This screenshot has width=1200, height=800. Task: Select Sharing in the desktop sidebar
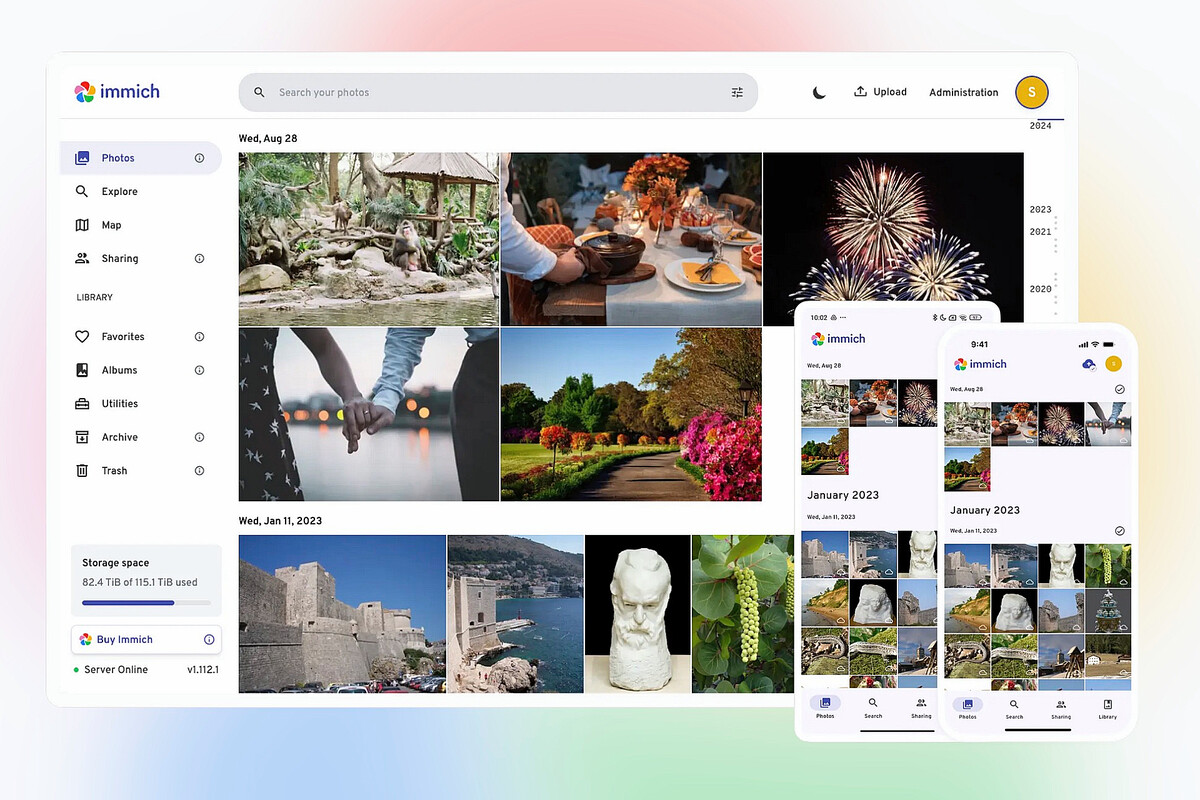tap(119, 258)
